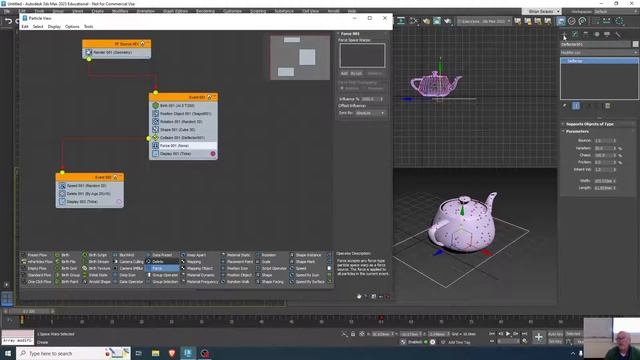Screen dimensions: 640x360
Task: Open the Tools menu in Particle View
Action: click(x=88, y=27)
